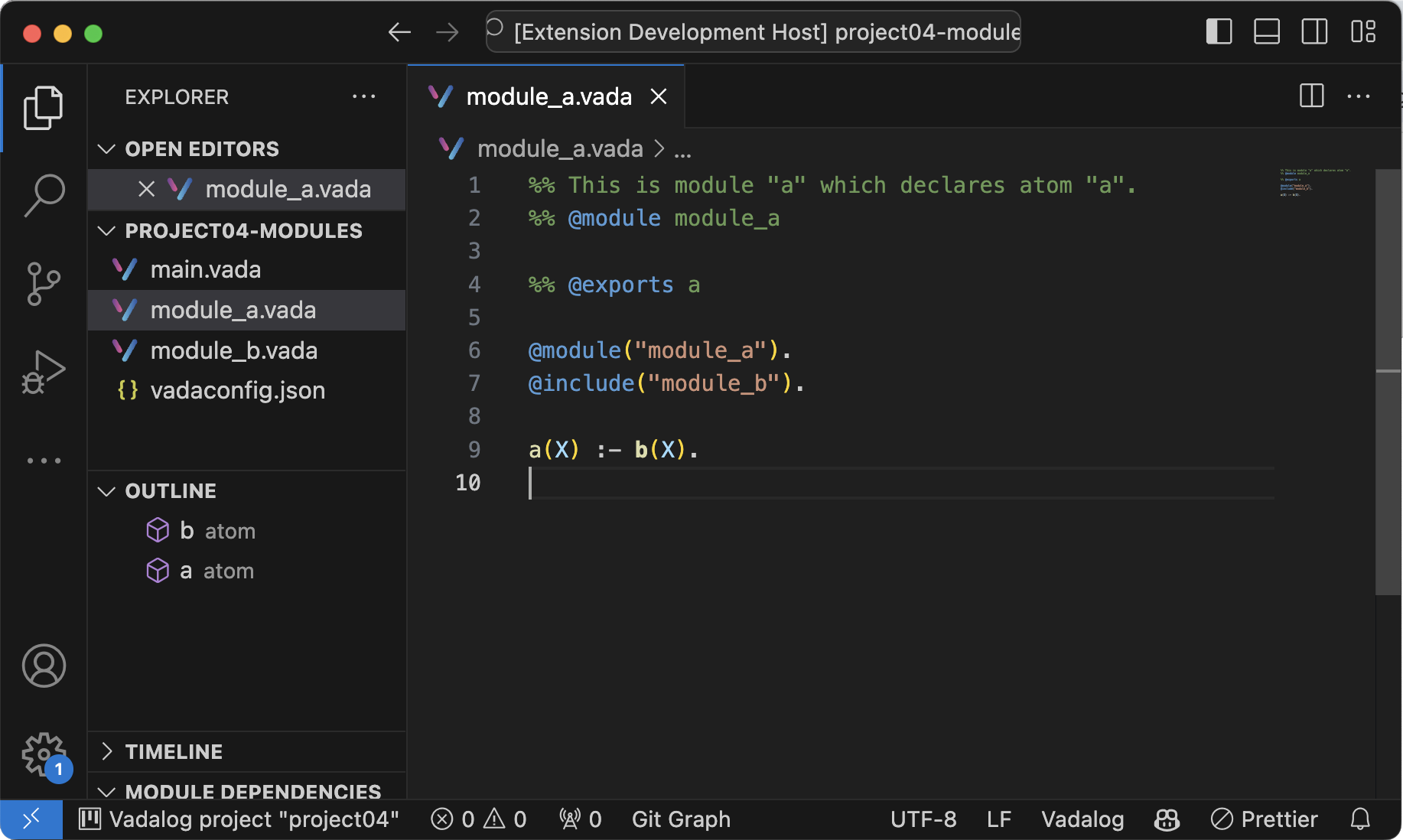Screen dimensions: 1403x840
Task: Toggle the secondary side bar visibility
Action: click(1314, 32)
